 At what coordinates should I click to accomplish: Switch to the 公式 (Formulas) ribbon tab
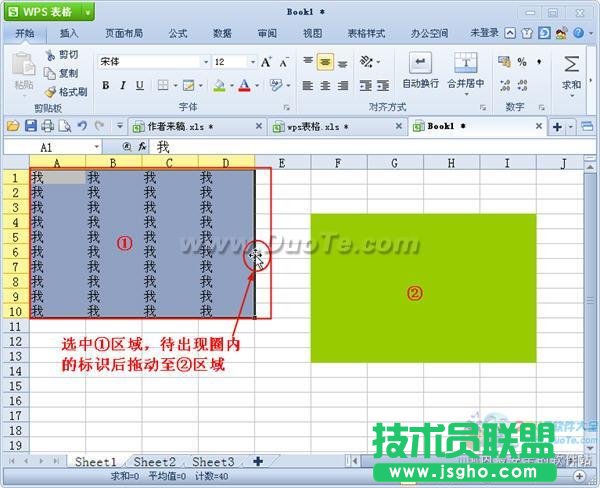(x=178, y=33)
